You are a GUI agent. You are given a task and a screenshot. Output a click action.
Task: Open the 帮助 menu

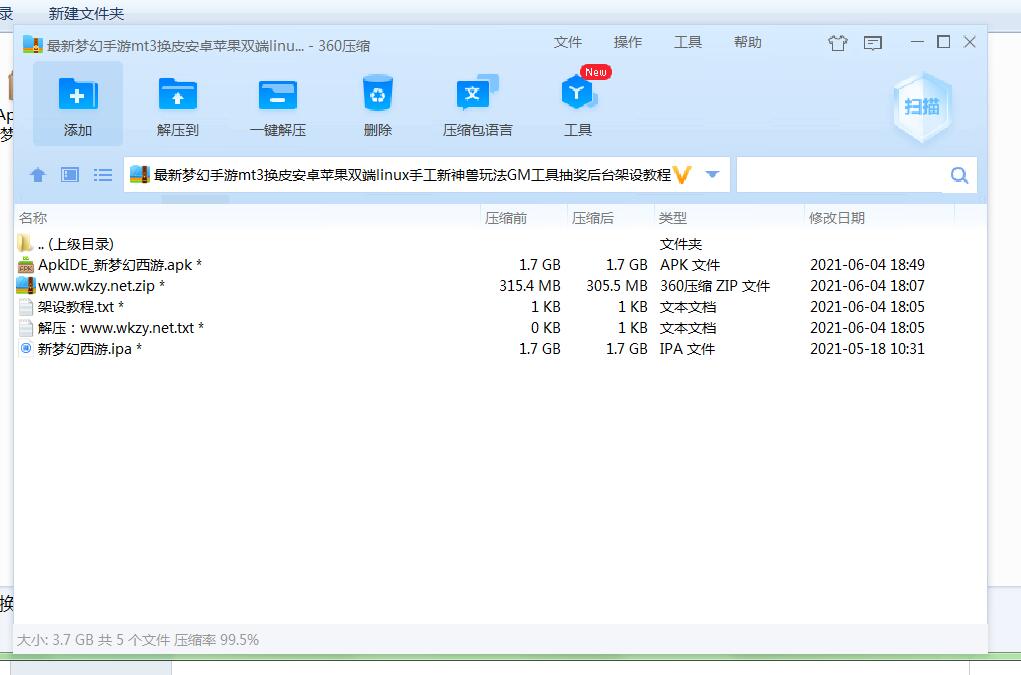point(748,42)
